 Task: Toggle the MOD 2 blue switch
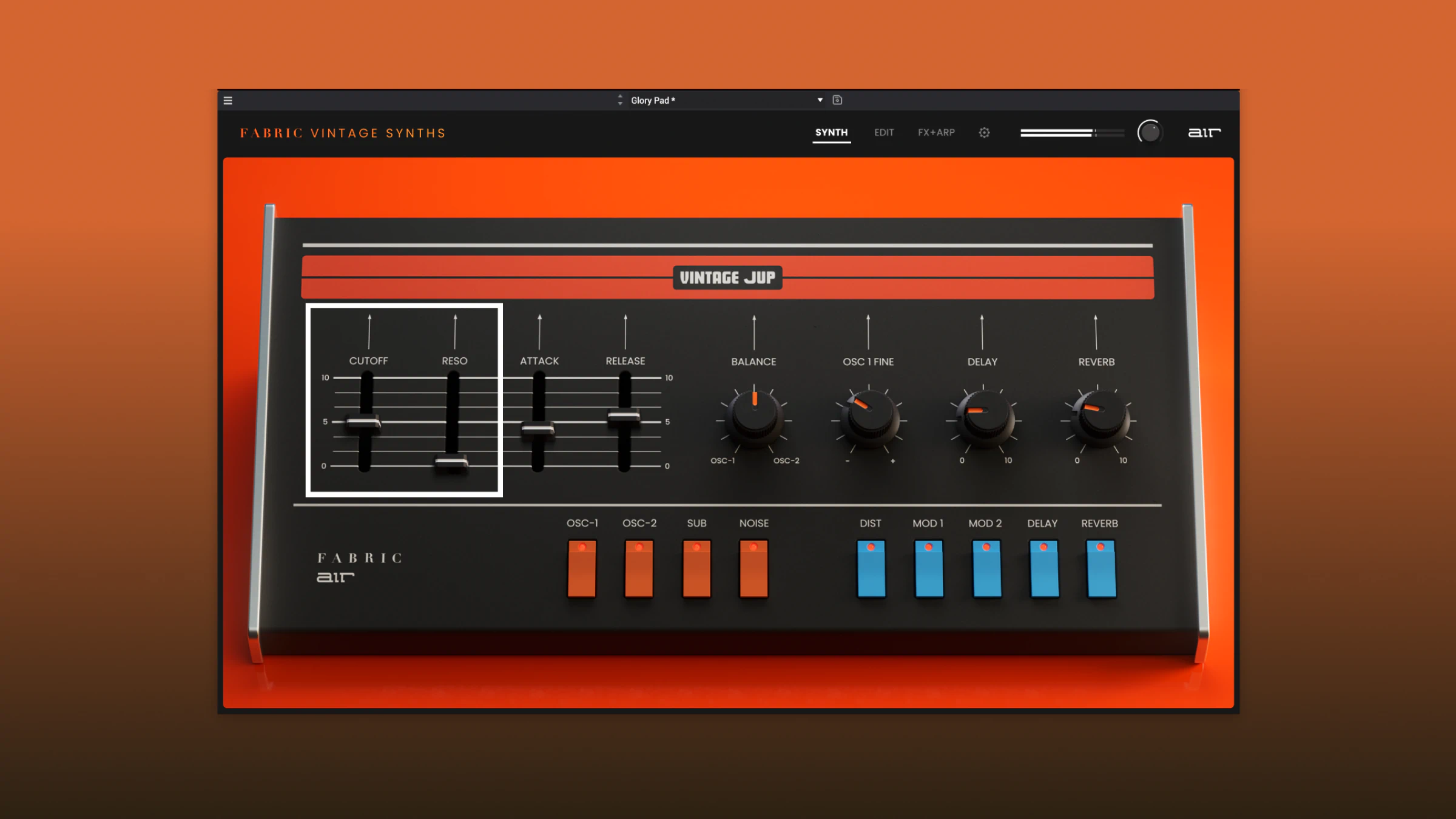coord(986,568)
